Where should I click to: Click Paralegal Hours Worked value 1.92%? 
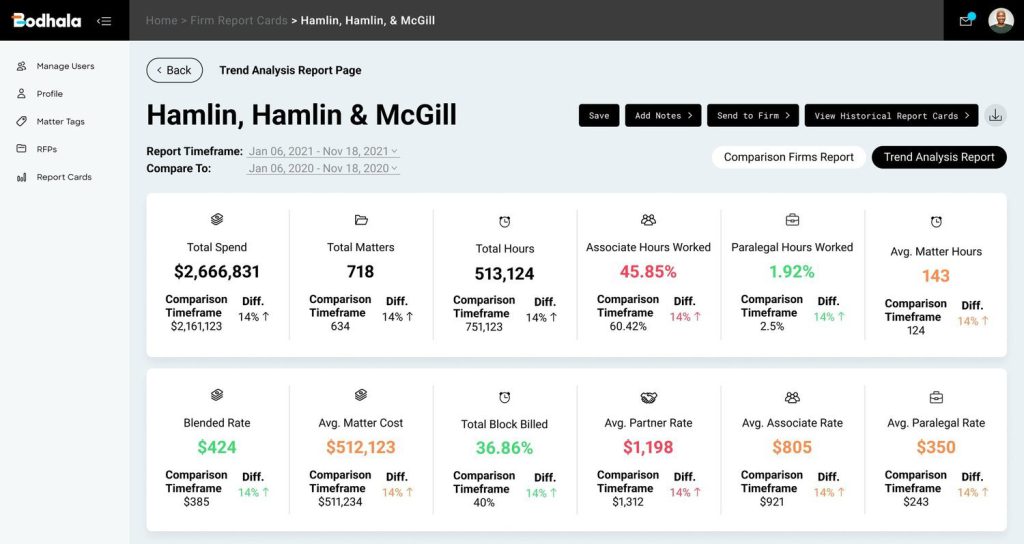[x=792, y=272]
